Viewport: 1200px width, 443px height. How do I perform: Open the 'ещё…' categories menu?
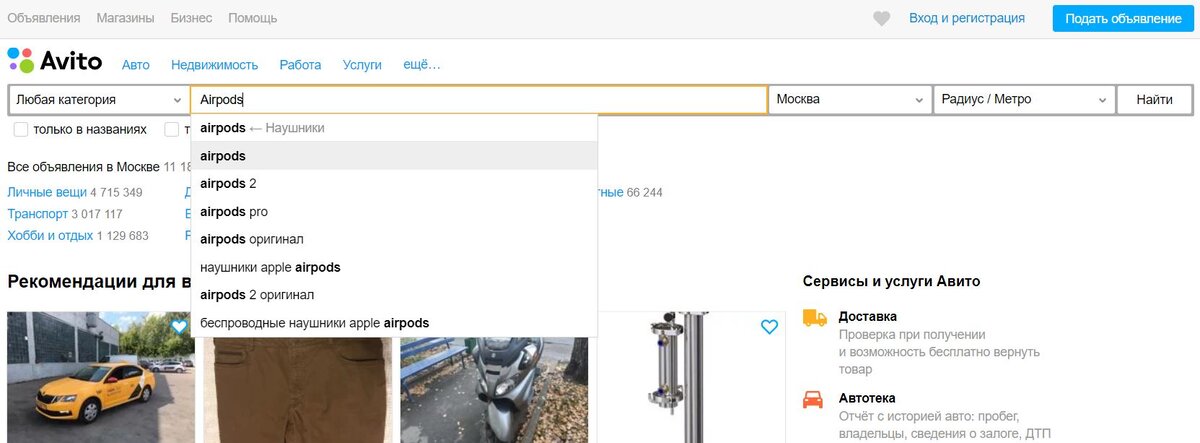click(421, 64)
